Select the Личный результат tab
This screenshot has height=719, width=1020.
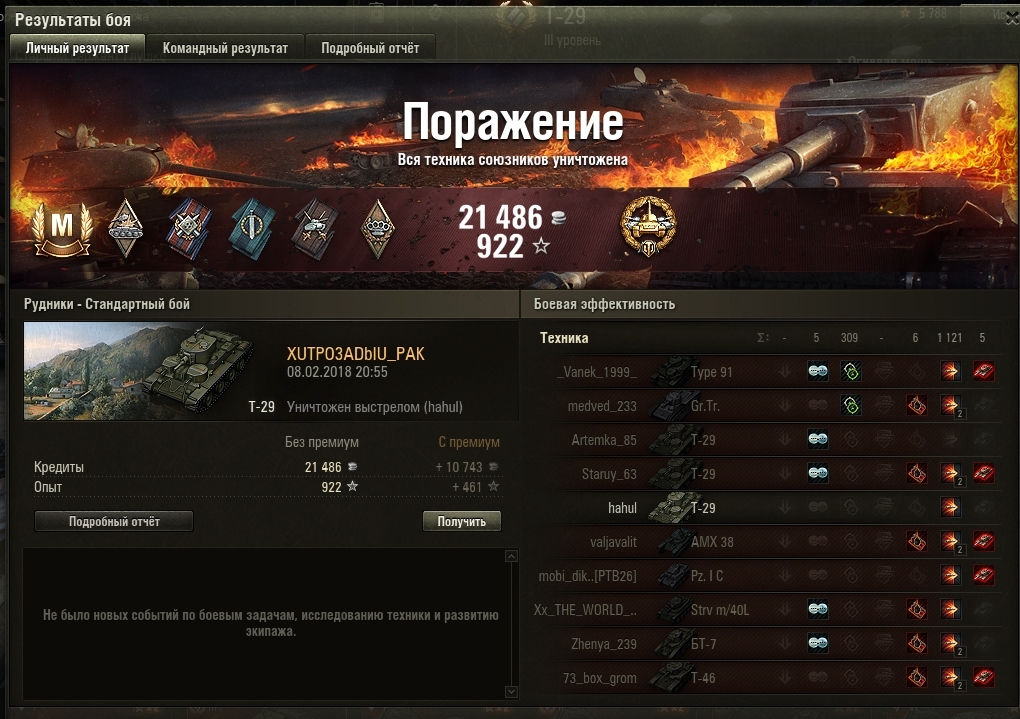pos(77,48)
